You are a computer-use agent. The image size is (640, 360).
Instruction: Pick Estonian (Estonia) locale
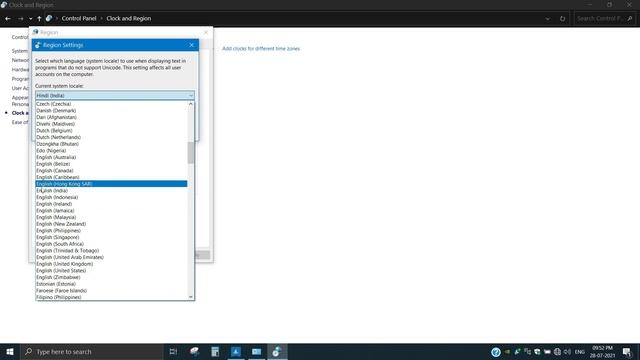tap(111, 284)
